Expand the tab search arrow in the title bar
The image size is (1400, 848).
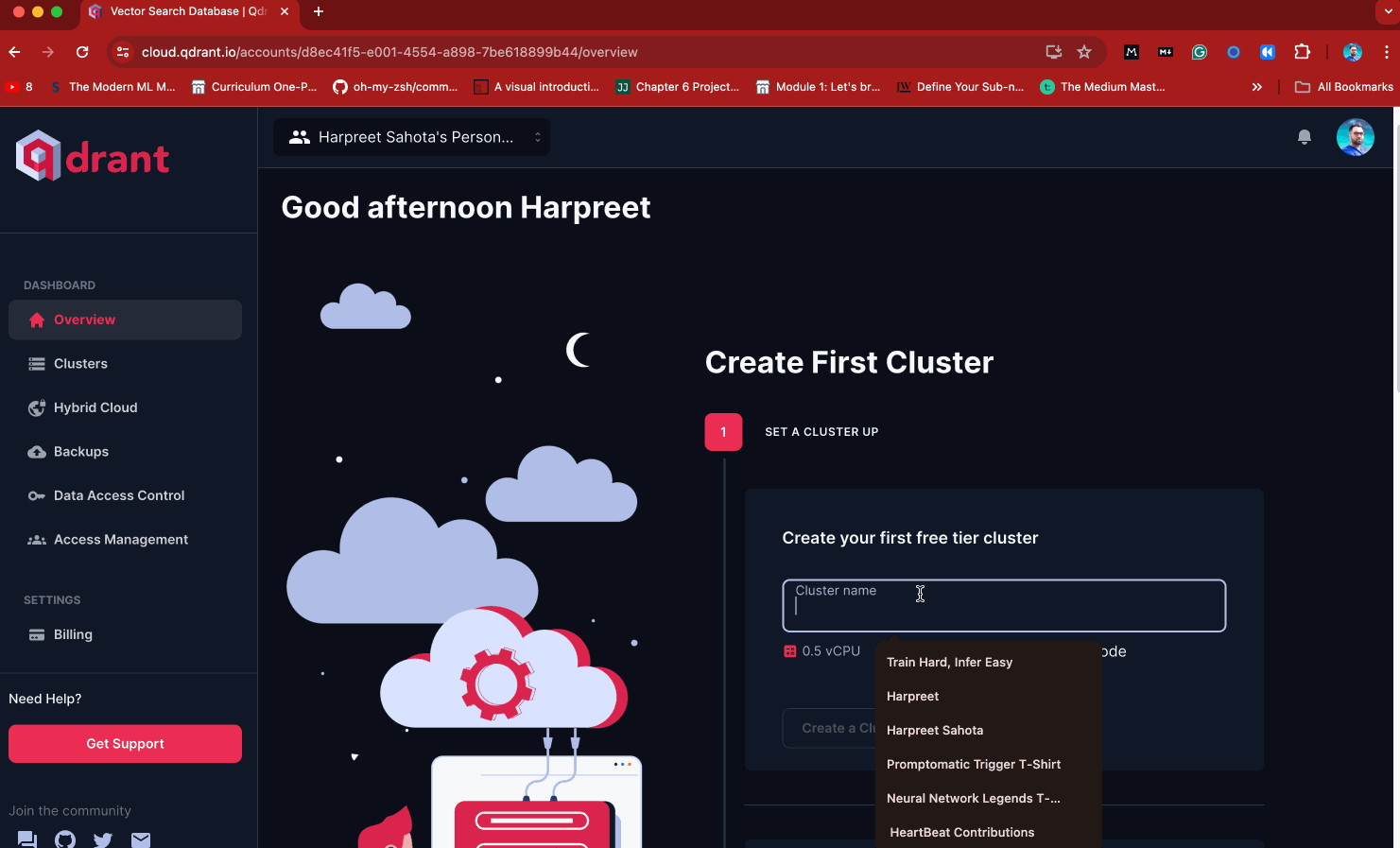click(x=1387, y=11)
